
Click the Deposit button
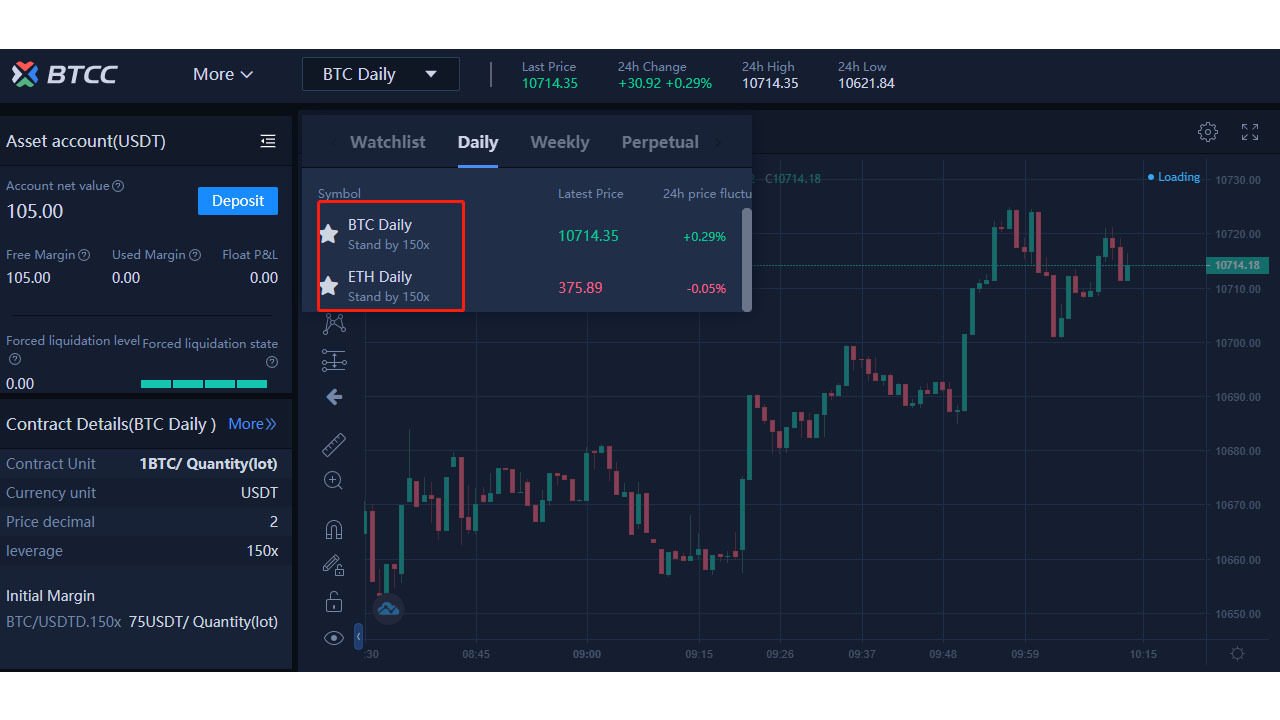click(x=238, y=201)
